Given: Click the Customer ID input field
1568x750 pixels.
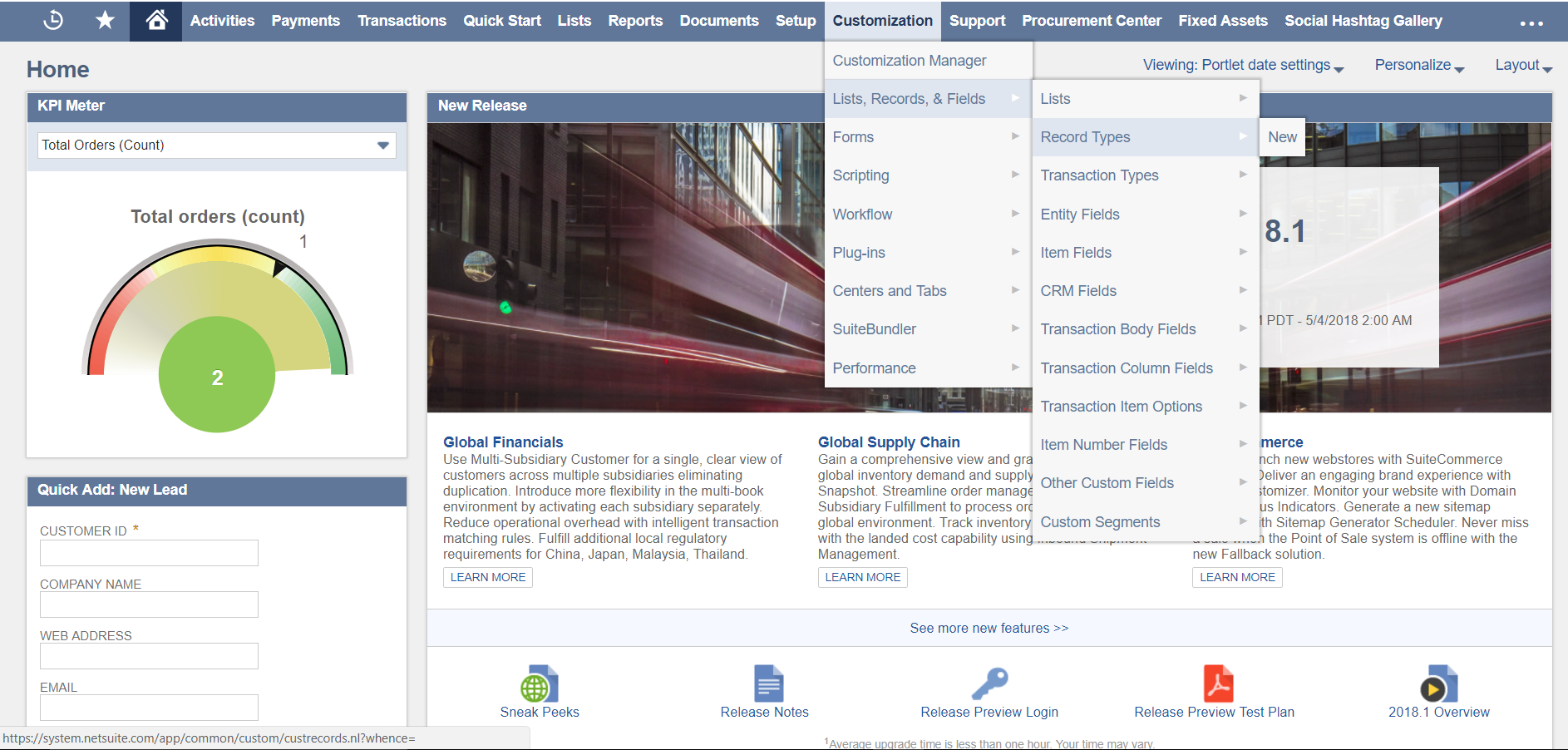Looking at the screenshot, I should [x=148, y=552].
